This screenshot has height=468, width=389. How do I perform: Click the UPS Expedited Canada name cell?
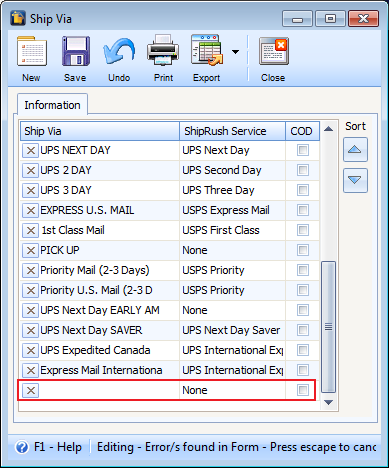[x=109, y=350]
